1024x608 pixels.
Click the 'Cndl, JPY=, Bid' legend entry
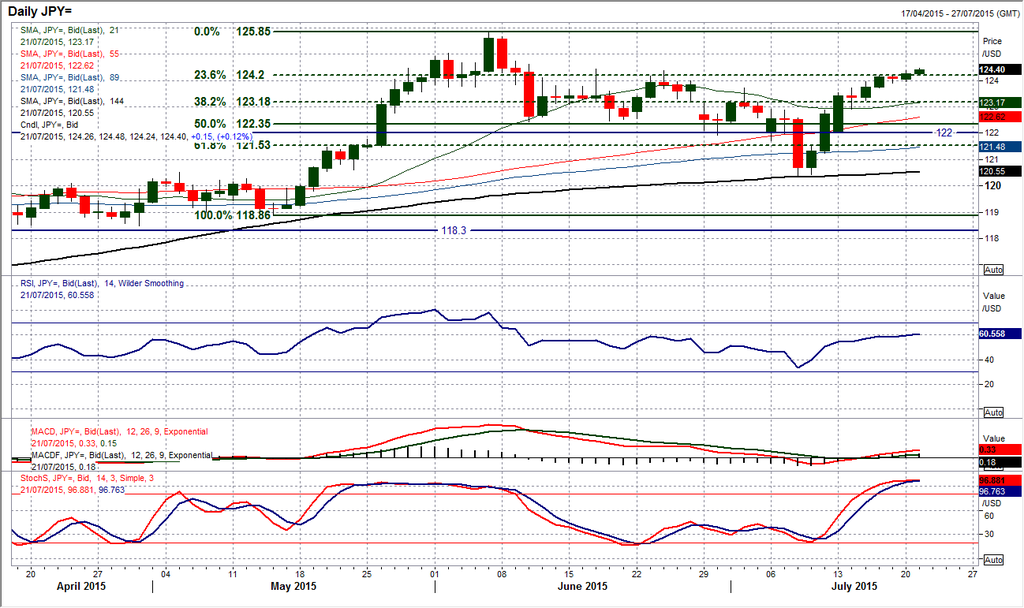49,125
